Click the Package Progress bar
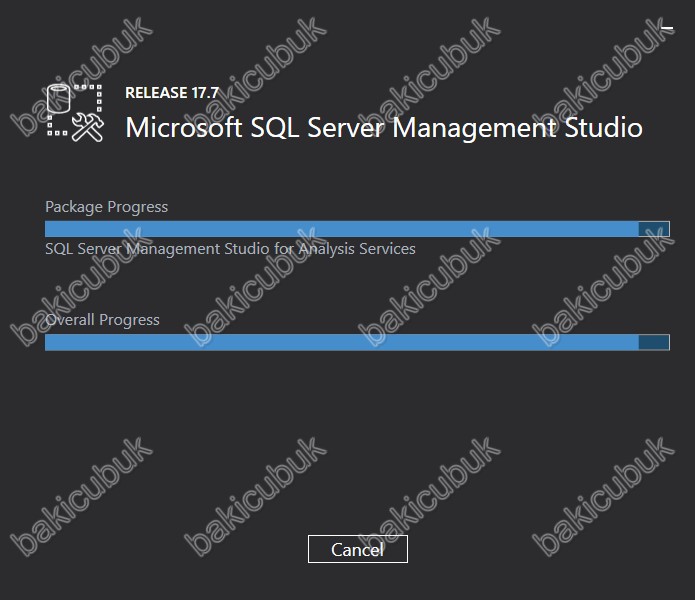 tap(357, 229)
